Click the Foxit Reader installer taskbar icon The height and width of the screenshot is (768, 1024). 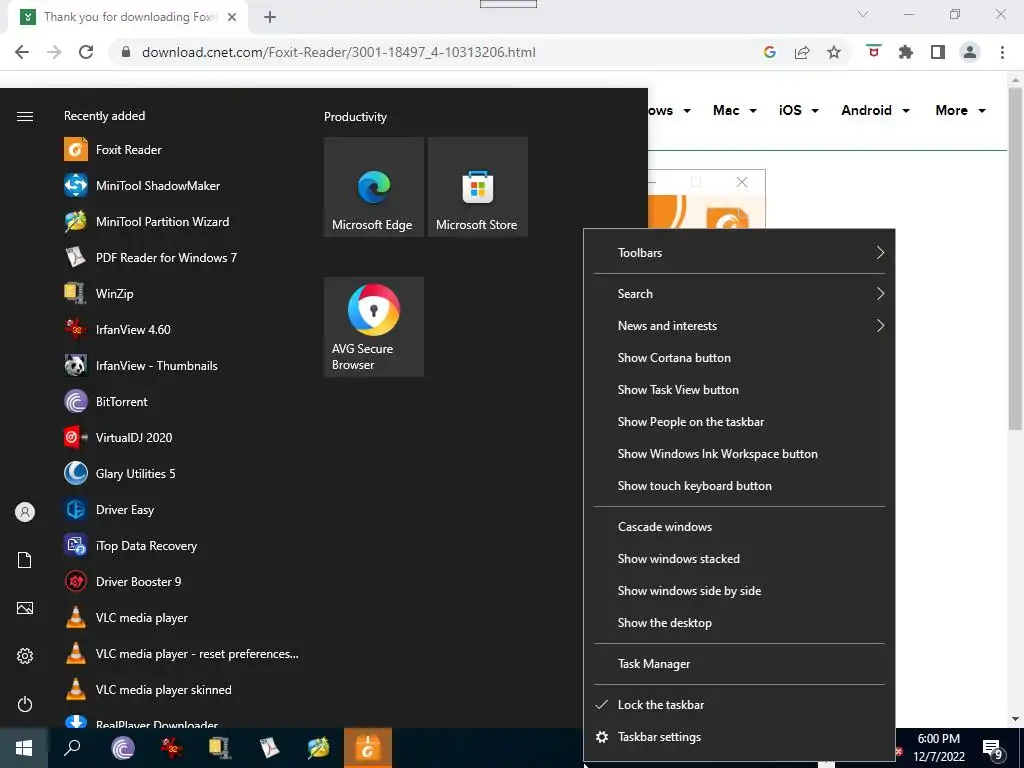(x=368, y=748)
